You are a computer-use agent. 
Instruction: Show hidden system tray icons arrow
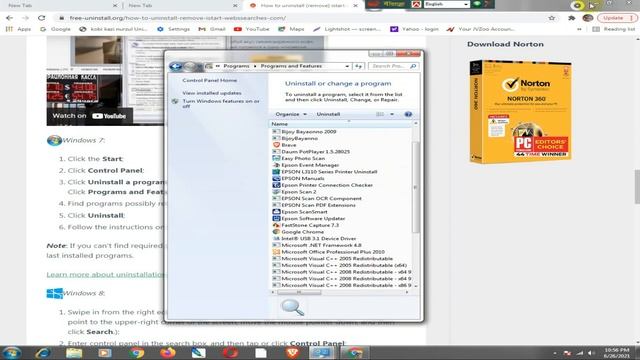(x=555, y=353)
